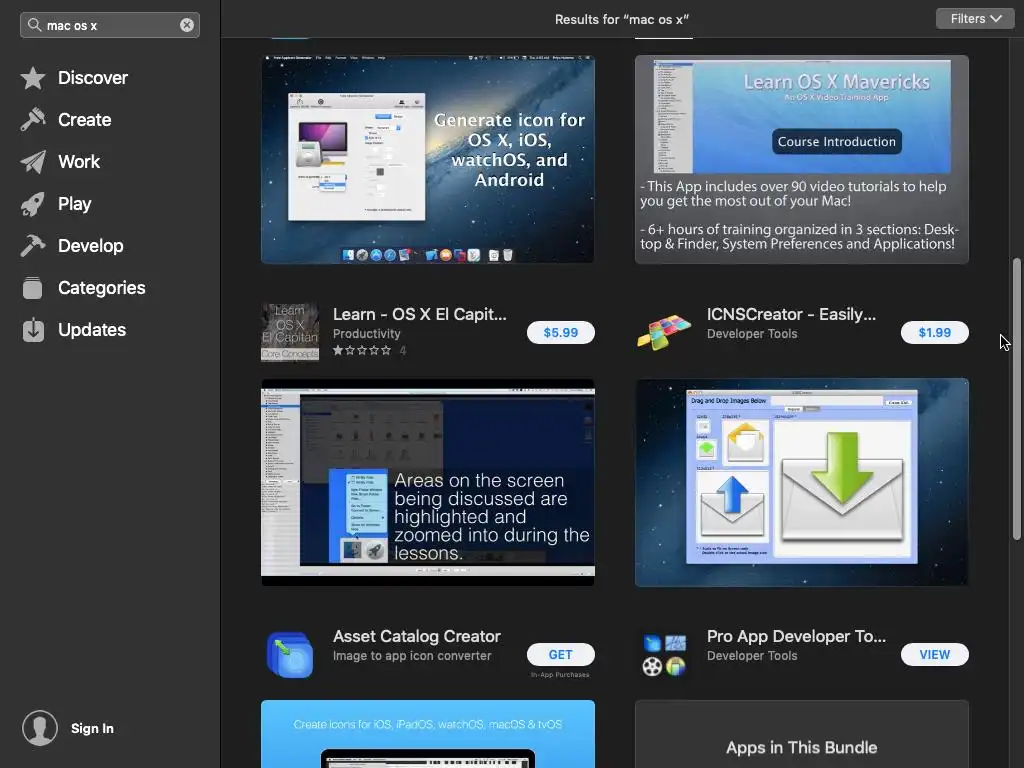
Task: Get Asset Catalog Creator
Action: (560, 654)
